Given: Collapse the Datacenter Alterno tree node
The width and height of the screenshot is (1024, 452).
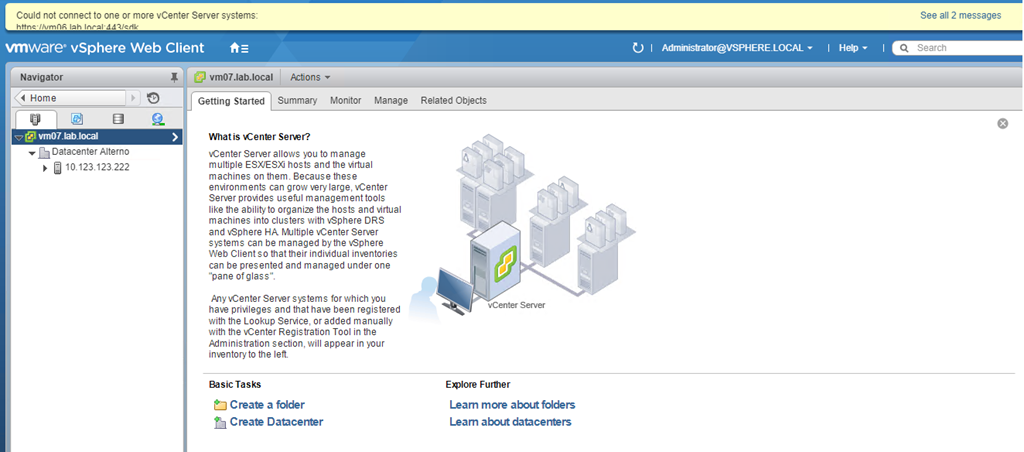Looking at the screenshot, I should click(x=32, y=152).
